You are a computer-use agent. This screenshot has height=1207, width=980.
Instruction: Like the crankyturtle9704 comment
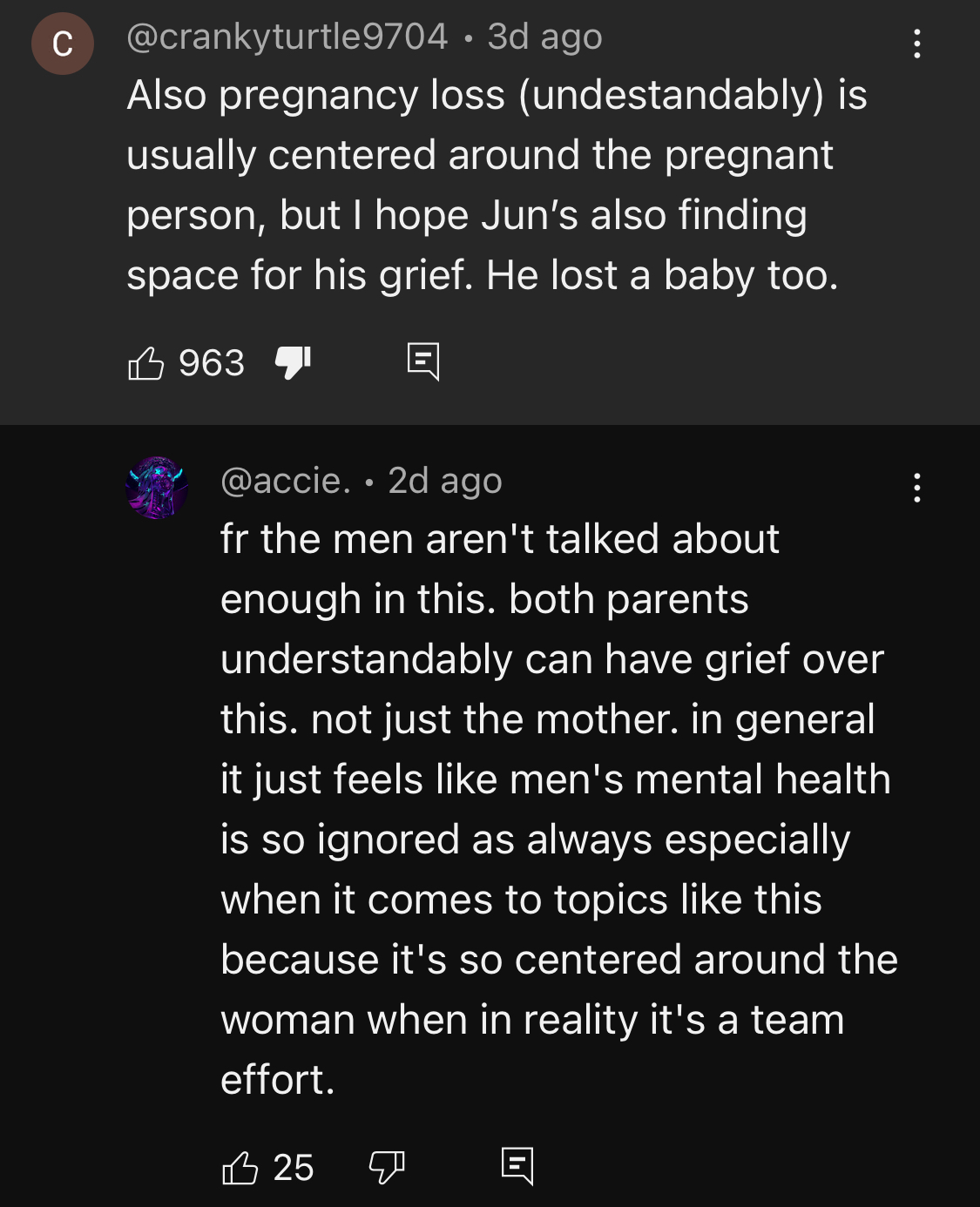pos(145,363)
